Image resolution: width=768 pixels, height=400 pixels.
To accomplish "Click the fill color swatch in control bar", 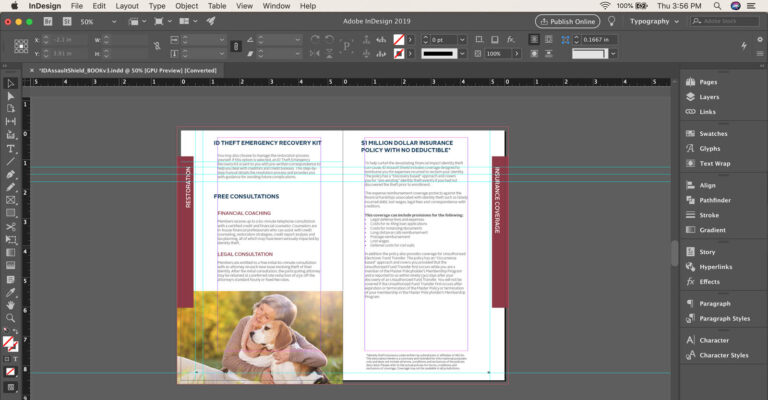I will point(399,40).
